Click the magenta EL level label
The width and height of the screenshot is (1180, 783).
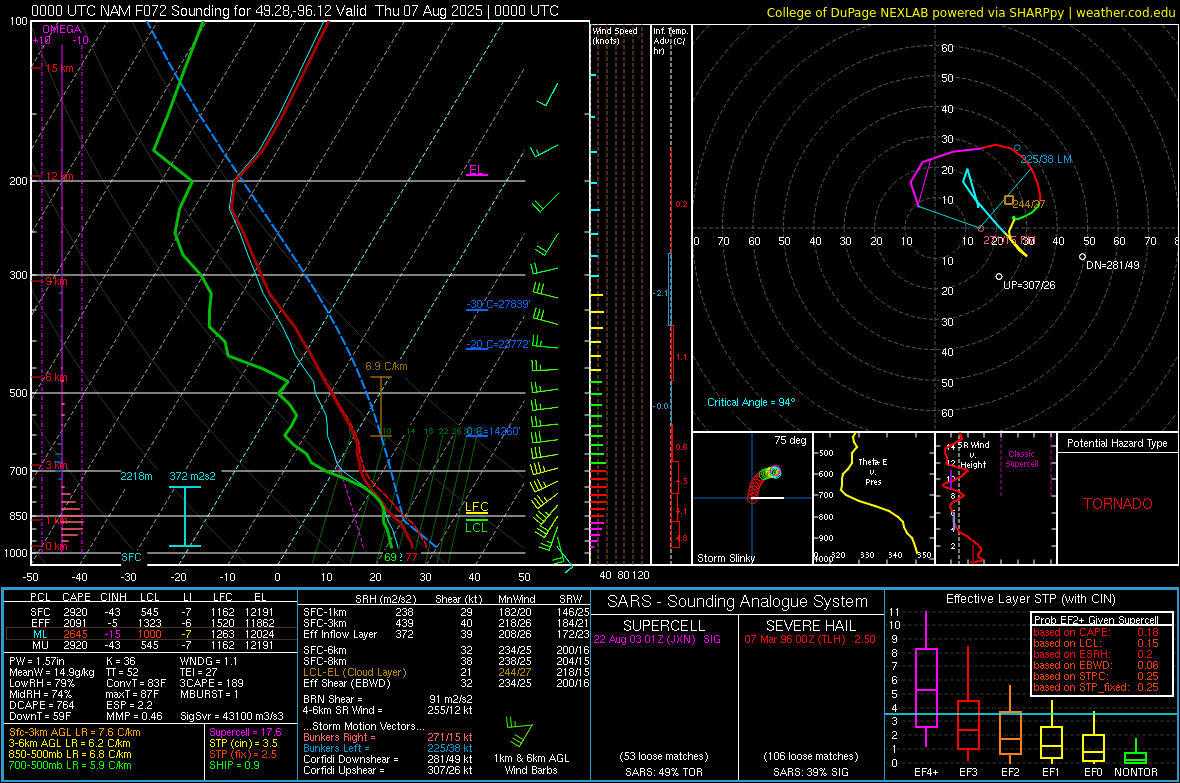click(476, 170)
